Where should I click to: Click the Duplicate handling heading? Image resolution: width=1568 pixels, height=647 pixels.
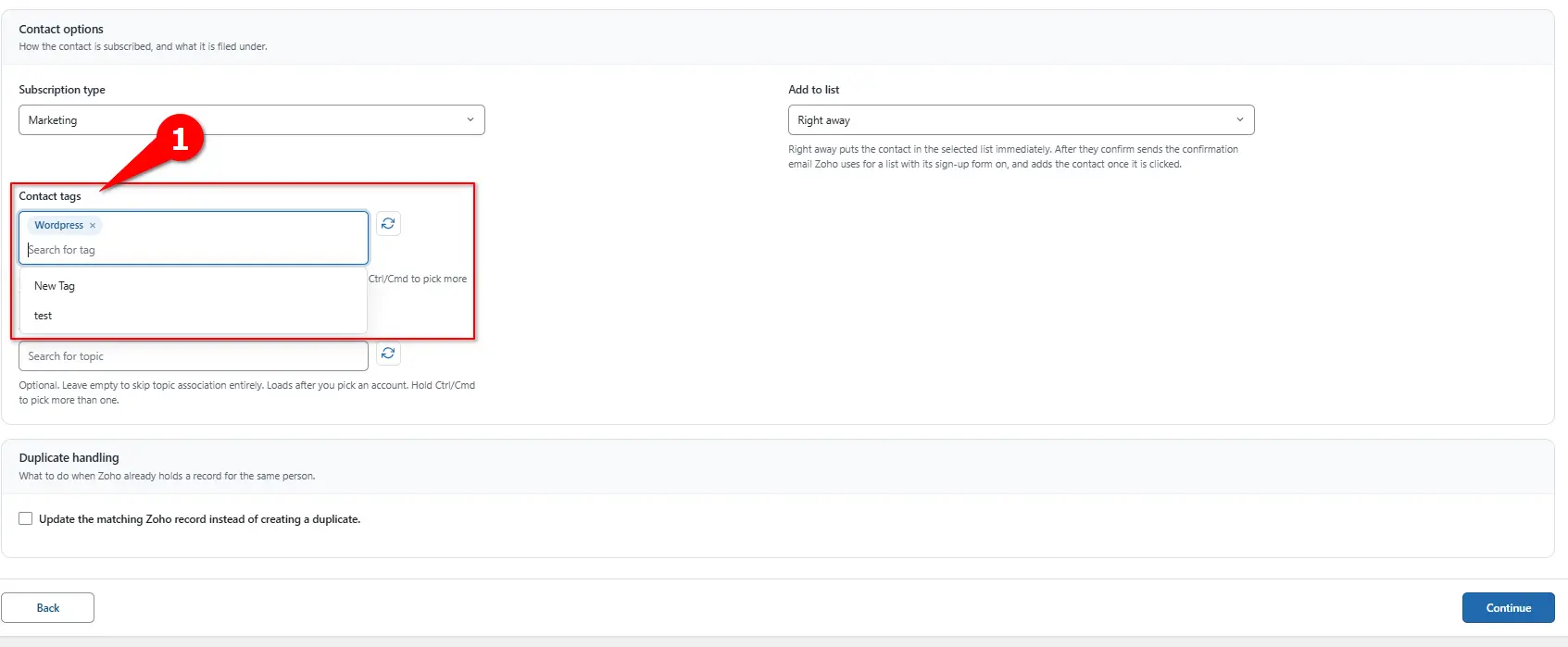tap(69, 458)
